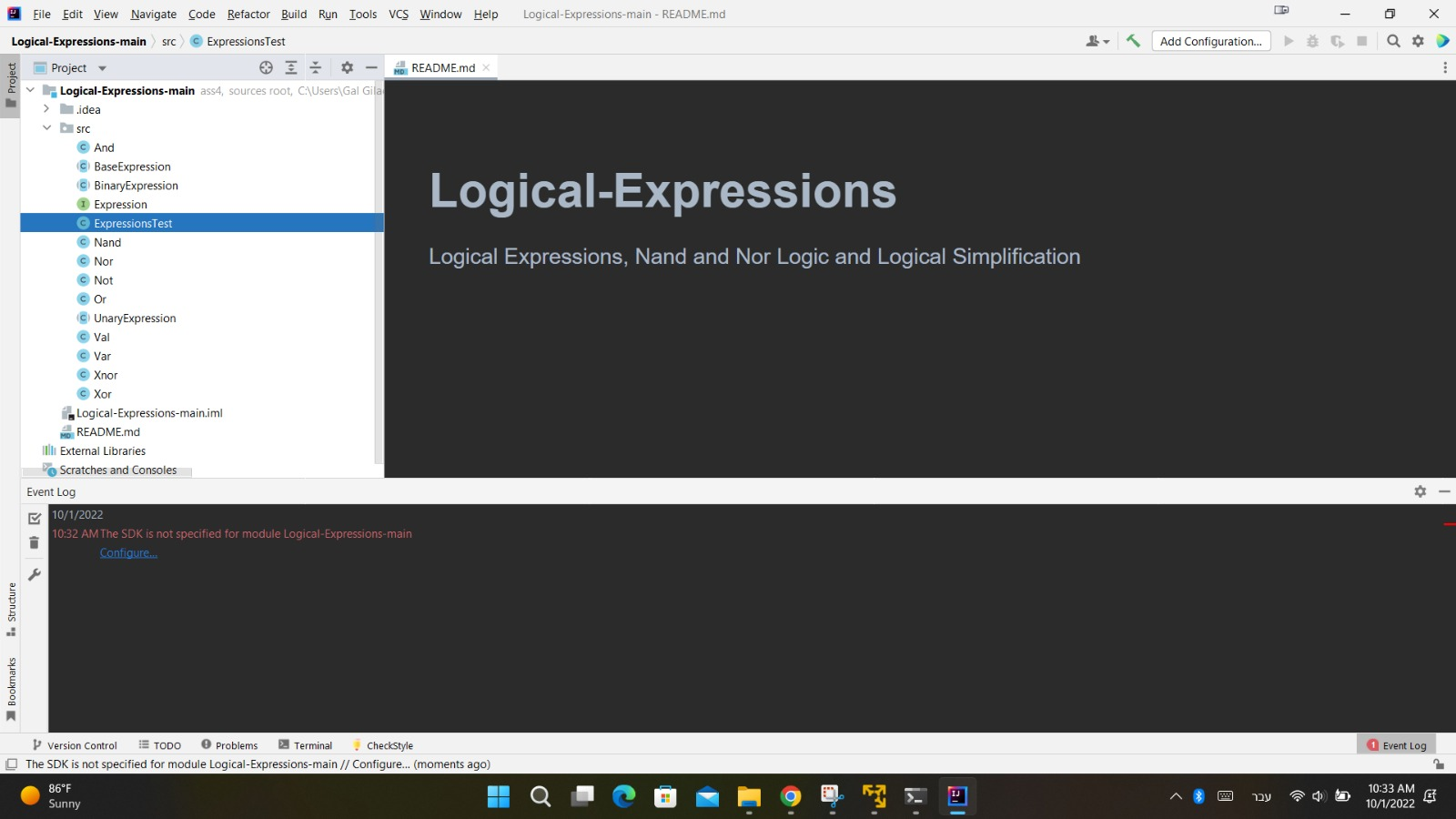Collapse the src folder

click(47, 128)
